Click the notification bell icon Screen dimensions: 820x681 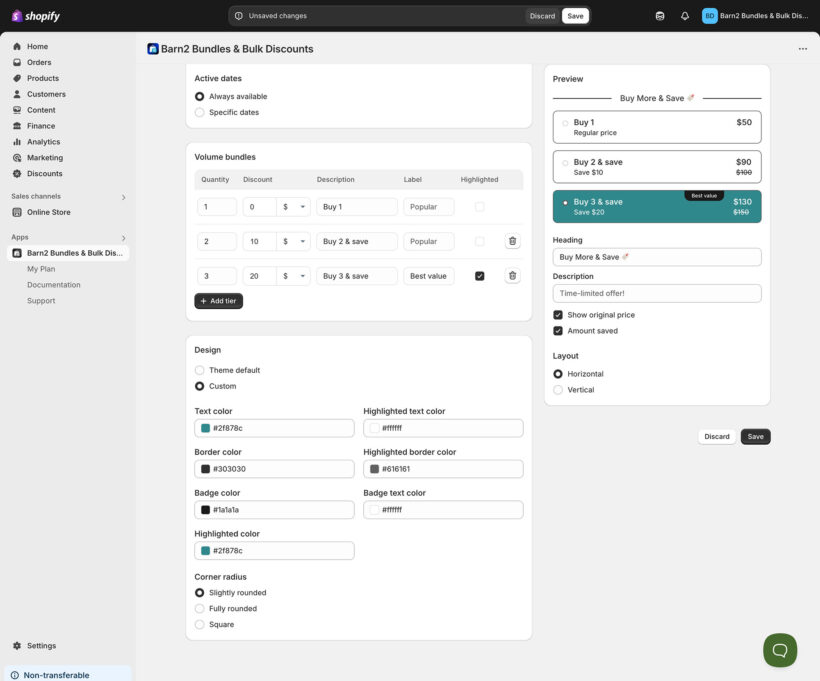pyautogui.click(x=685, y=16)
